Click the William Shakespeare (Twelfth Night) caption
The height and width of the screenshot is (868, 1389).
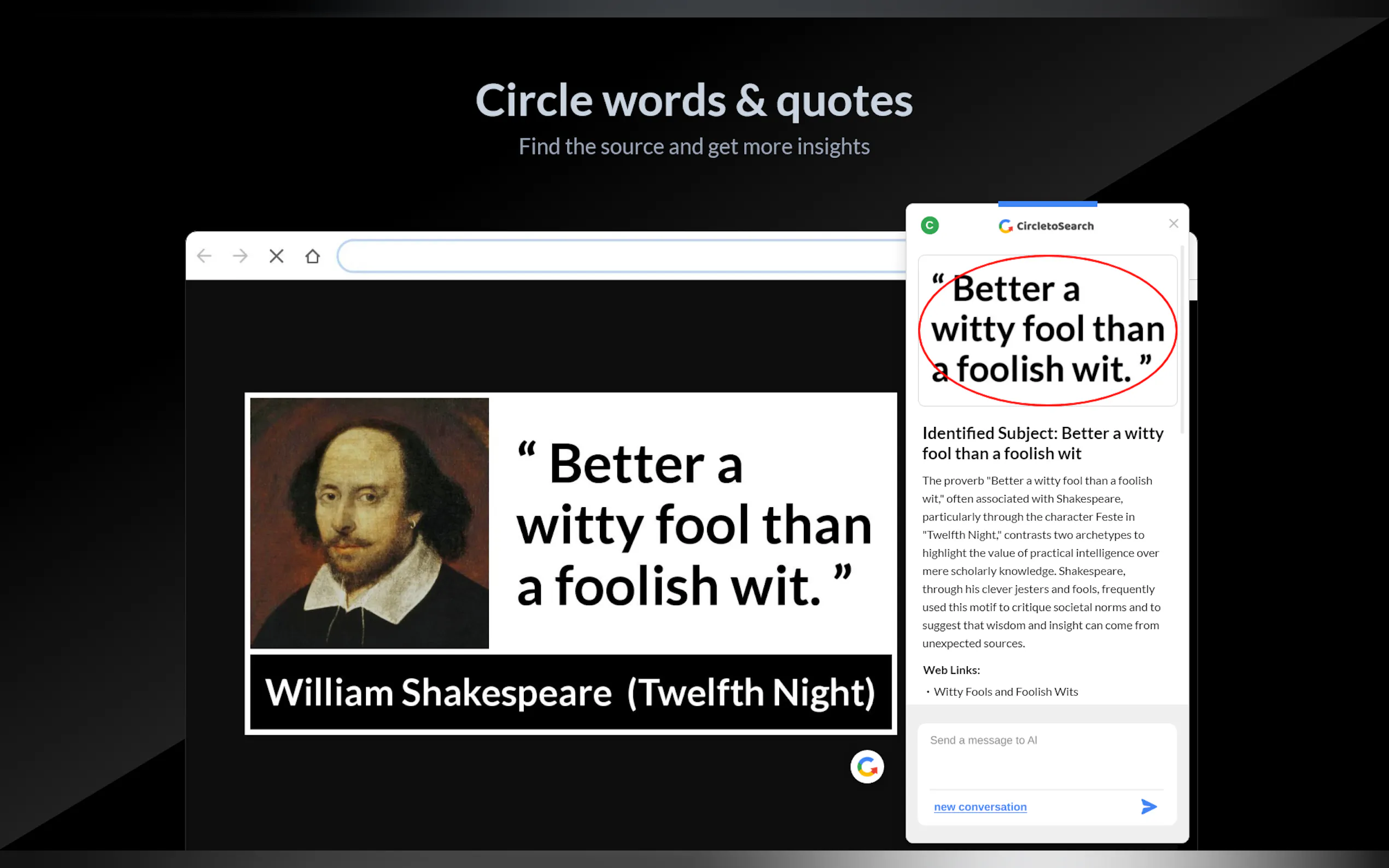pyautogui.click(x=570, y=693)
